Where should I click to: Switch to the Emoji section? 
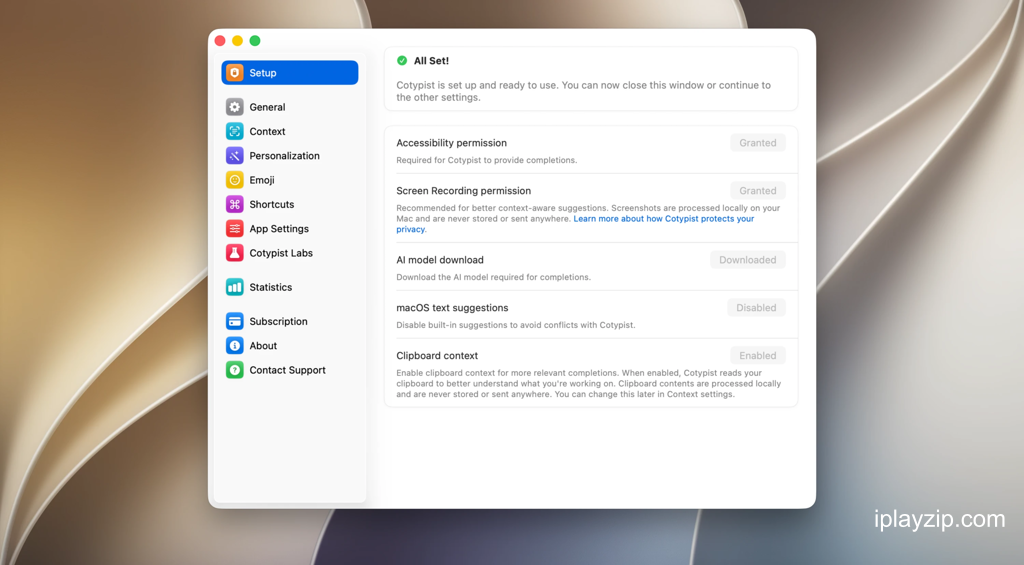(x=289, y=180)
